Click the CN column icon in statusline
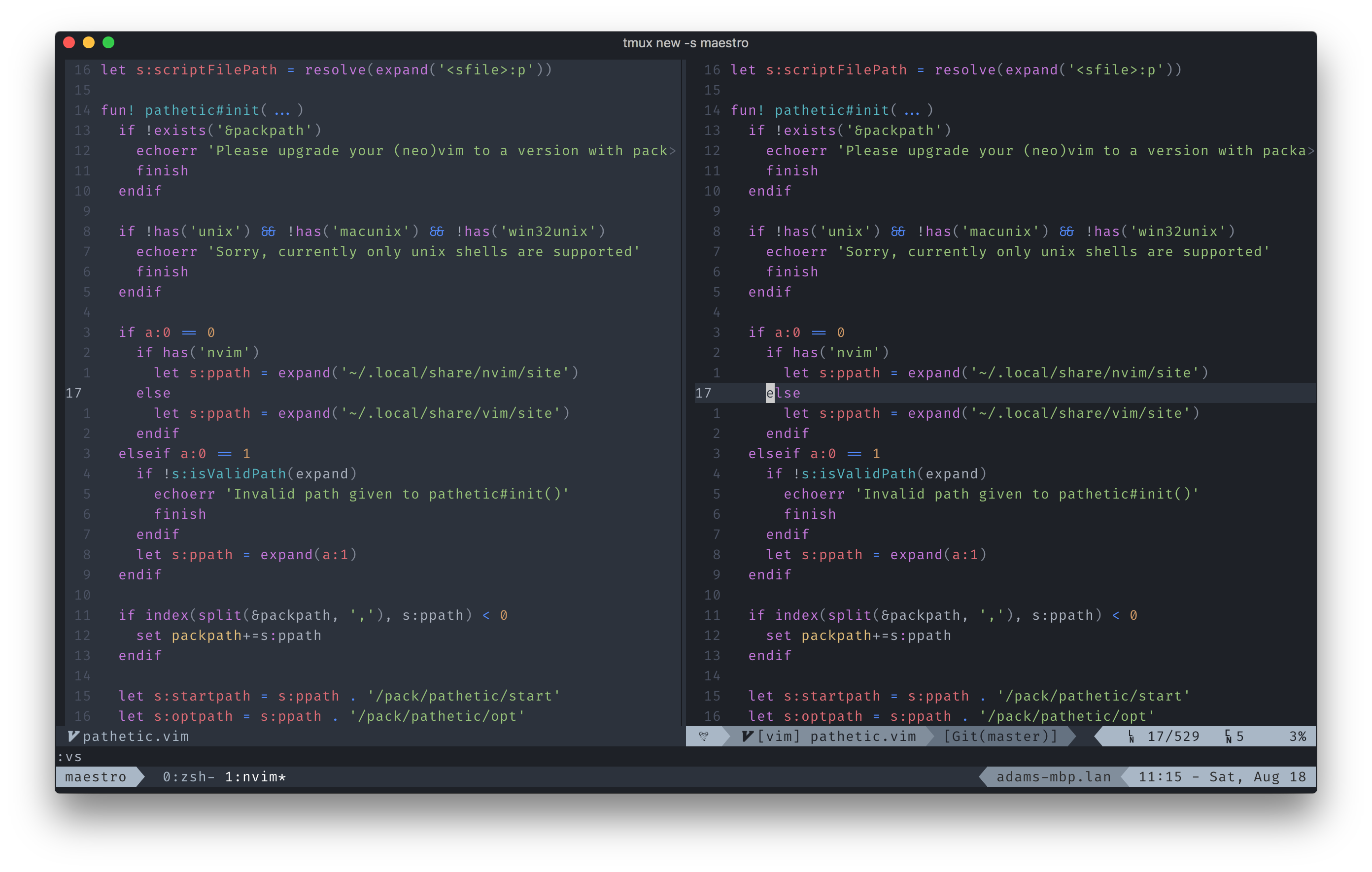This screenshot has height=872, width=1372. tap(1229, 737)
